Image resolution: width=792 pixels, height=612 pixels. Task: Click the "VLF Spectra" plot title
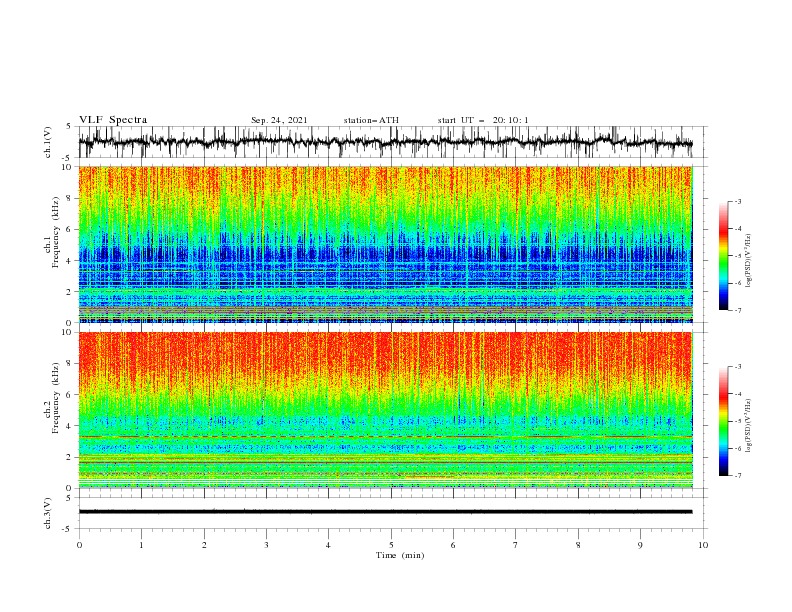pyautogui.click(x=113, y=120)
